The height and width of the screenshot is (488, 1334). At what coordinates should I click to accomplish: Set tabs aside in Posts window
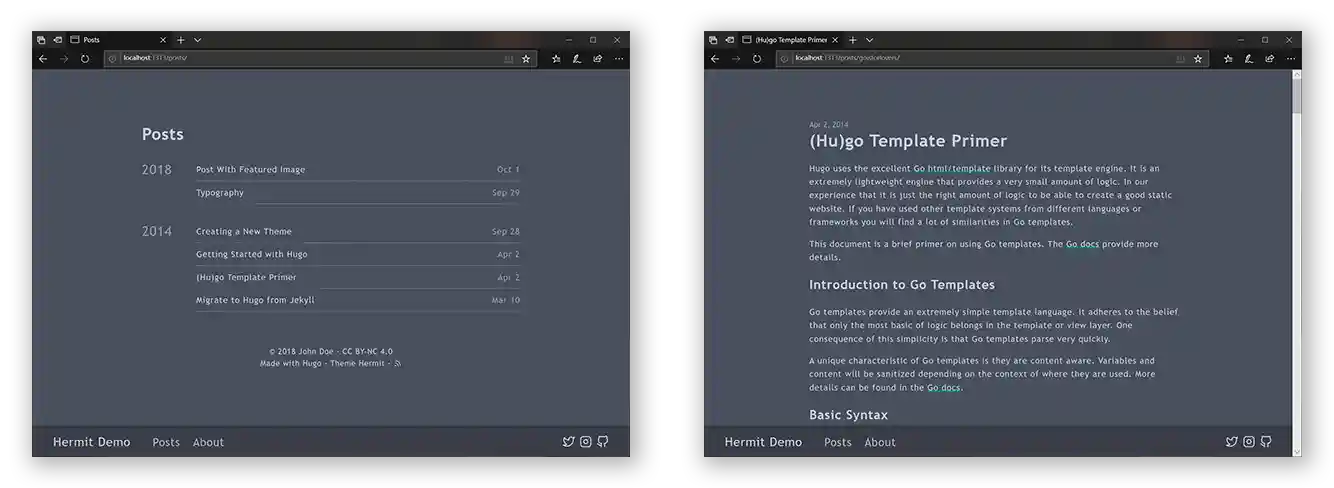point(57,40)
